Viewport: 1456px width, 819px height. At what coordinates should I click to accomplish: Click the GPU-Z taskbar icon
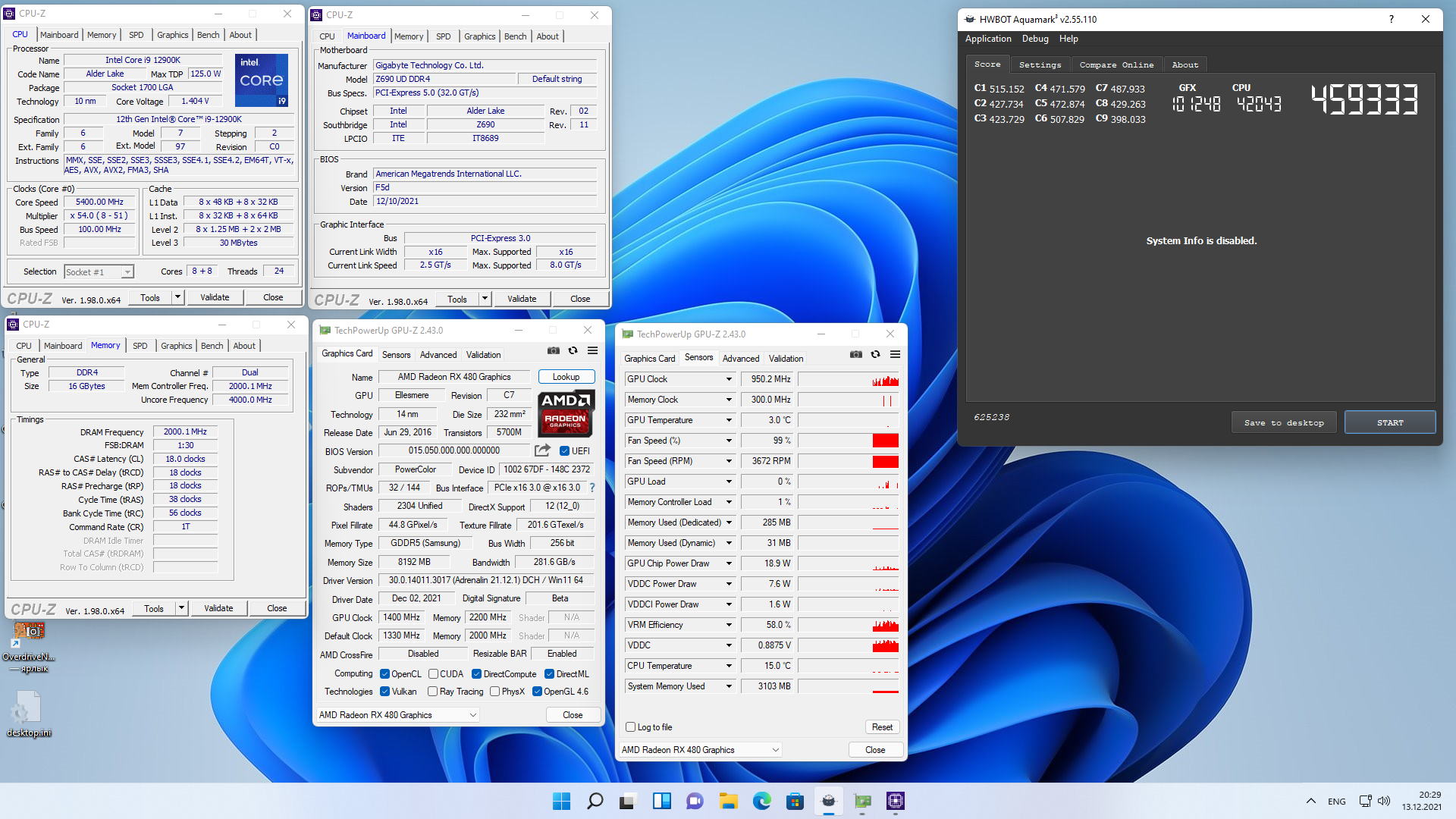pos(862,801)
